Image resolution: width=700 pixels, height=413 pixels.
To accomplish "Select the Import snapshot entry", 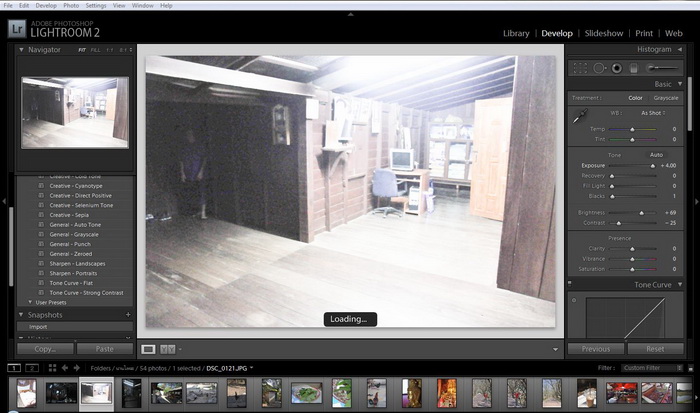I will (x=75, y=327).
